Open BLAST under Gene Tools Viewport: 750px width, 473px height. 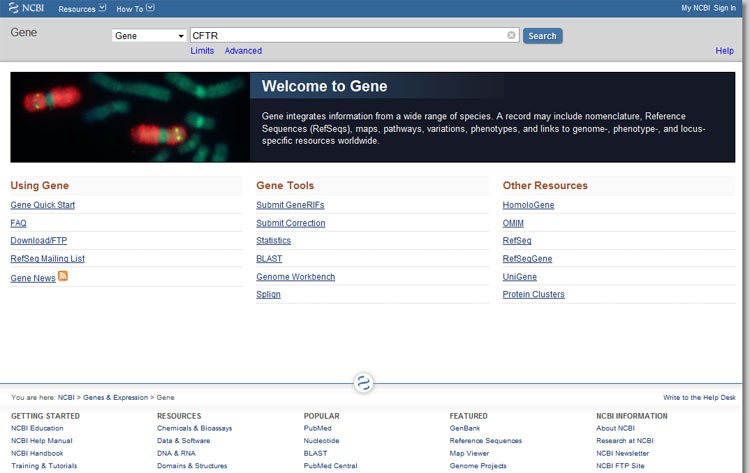click(269, 259)
